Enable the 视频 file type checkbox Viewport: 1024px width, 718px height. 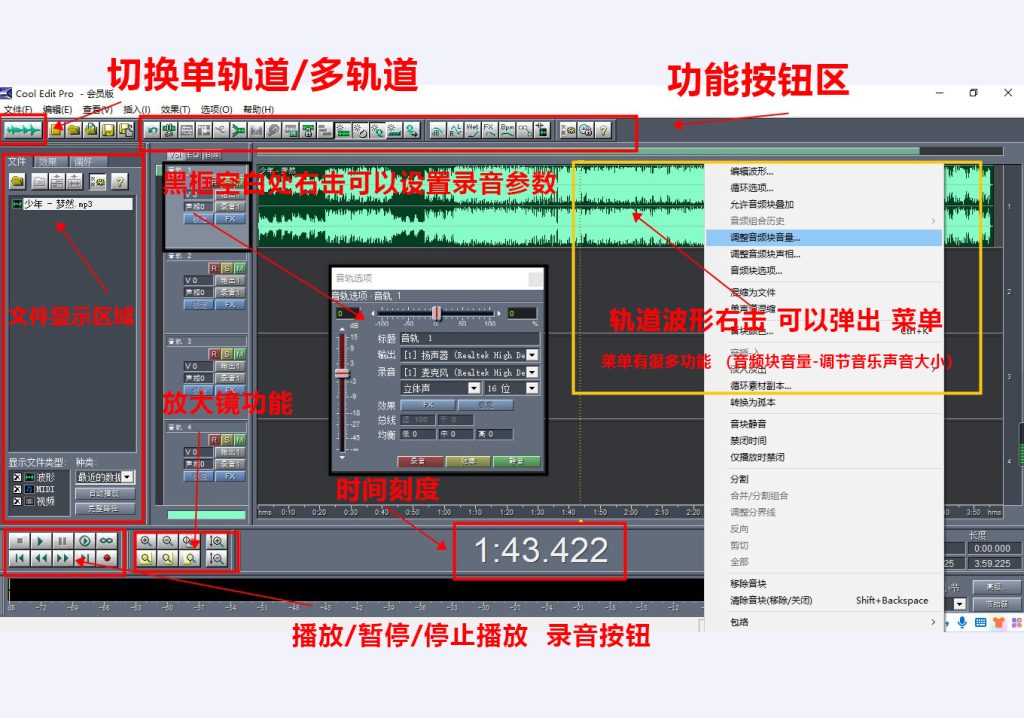pyautogui.click(x=16, y=500)
